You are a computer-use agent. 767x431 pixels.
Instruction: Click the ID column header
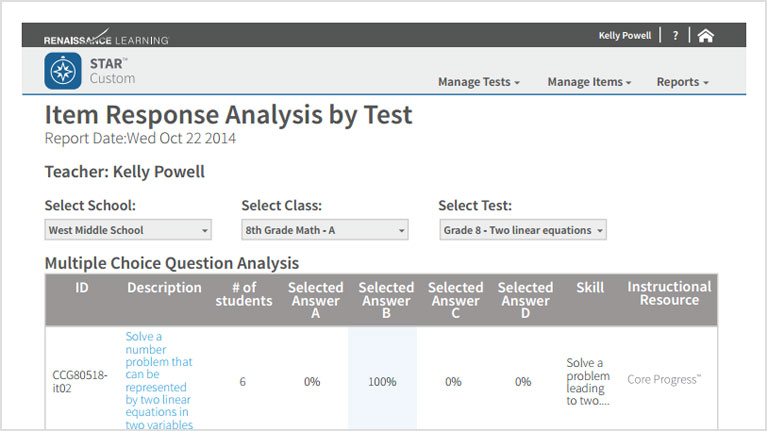82,288
